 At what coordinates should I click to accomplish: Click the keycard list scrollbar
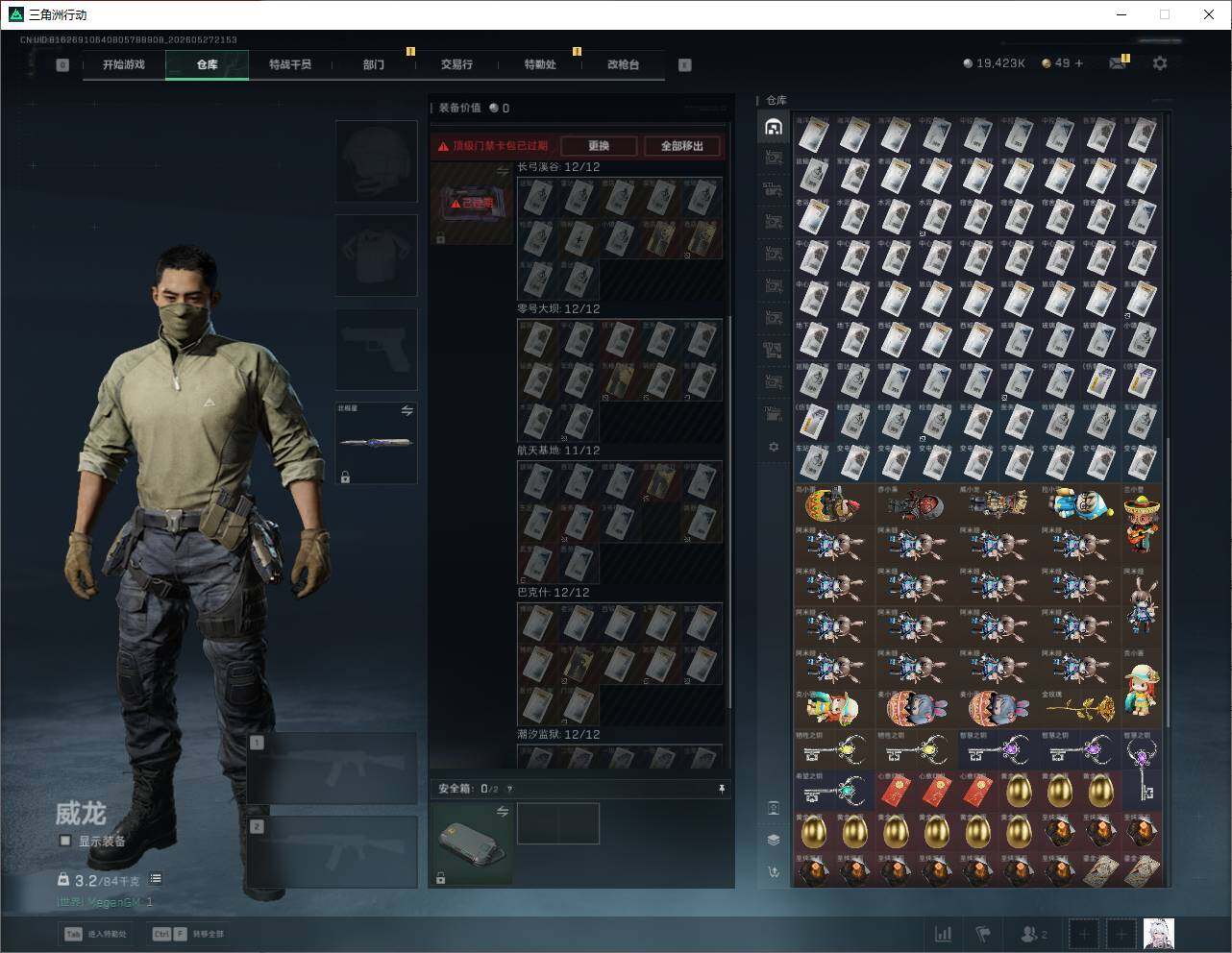(730, 514)
